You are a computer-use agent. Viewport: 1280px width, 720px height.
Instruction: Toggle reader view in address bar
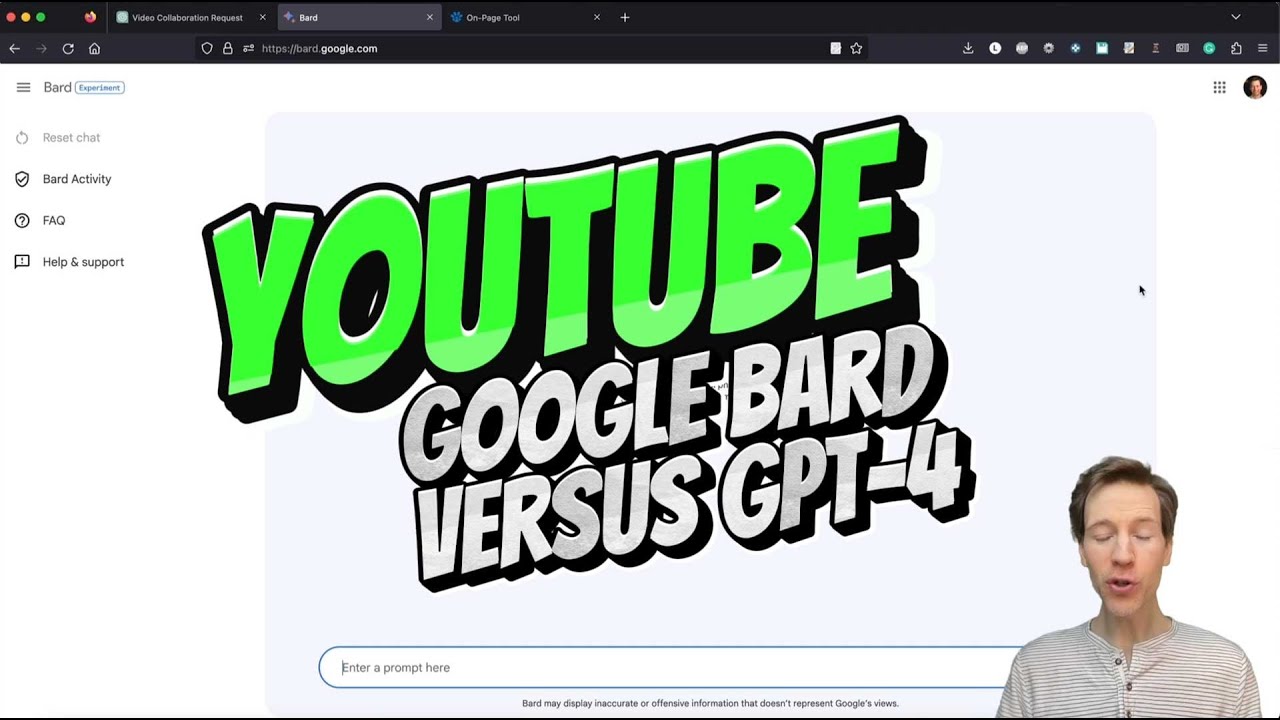835,48
